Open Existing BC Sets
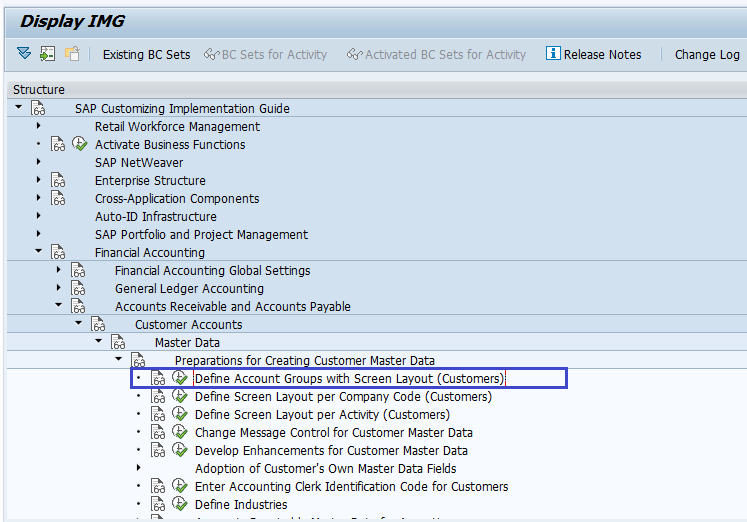Image resolution: width=747 pixels, height=522 pixels. tap(146, 55)
